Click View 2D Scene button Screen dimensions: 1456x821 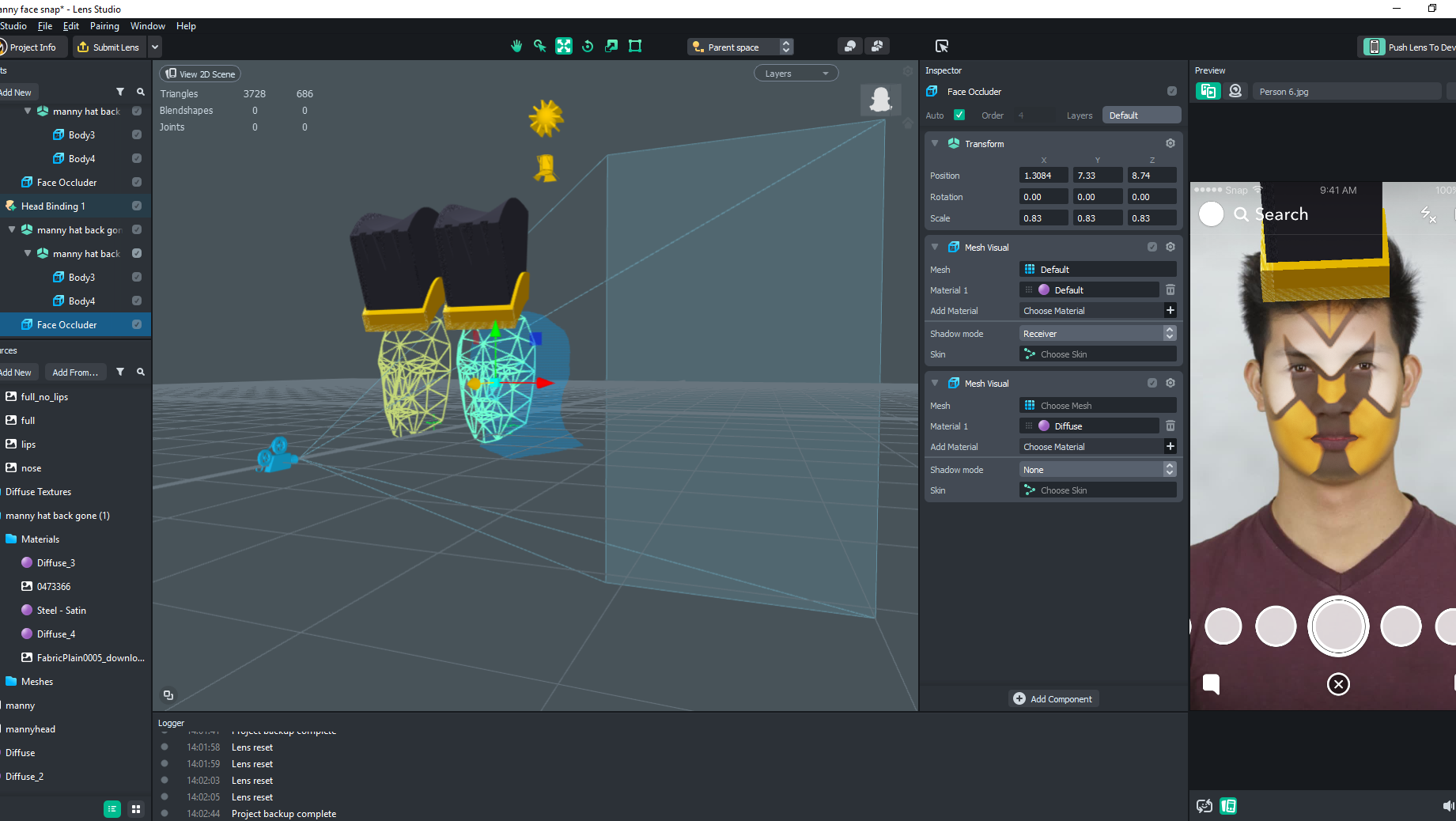tap(202, 74)
